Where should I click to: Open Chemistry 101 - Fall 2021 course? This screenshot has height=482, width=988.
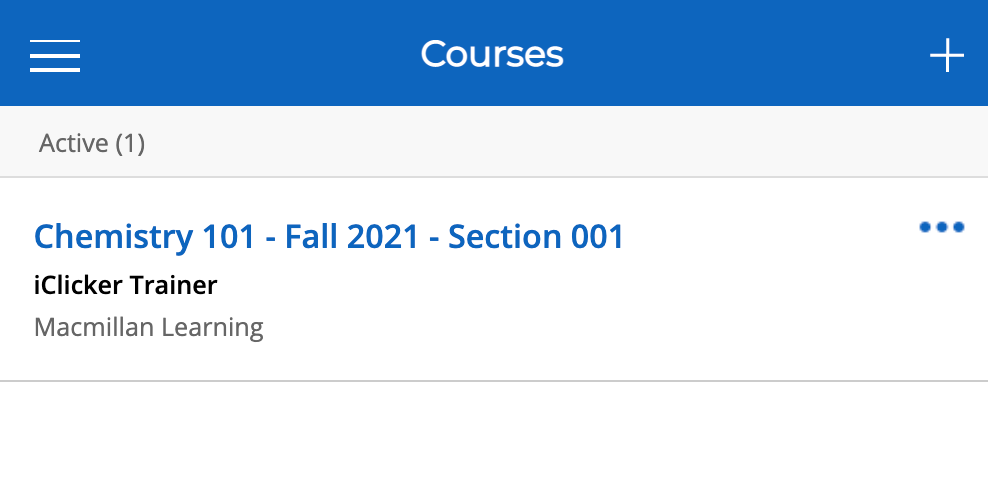[328, 237]
